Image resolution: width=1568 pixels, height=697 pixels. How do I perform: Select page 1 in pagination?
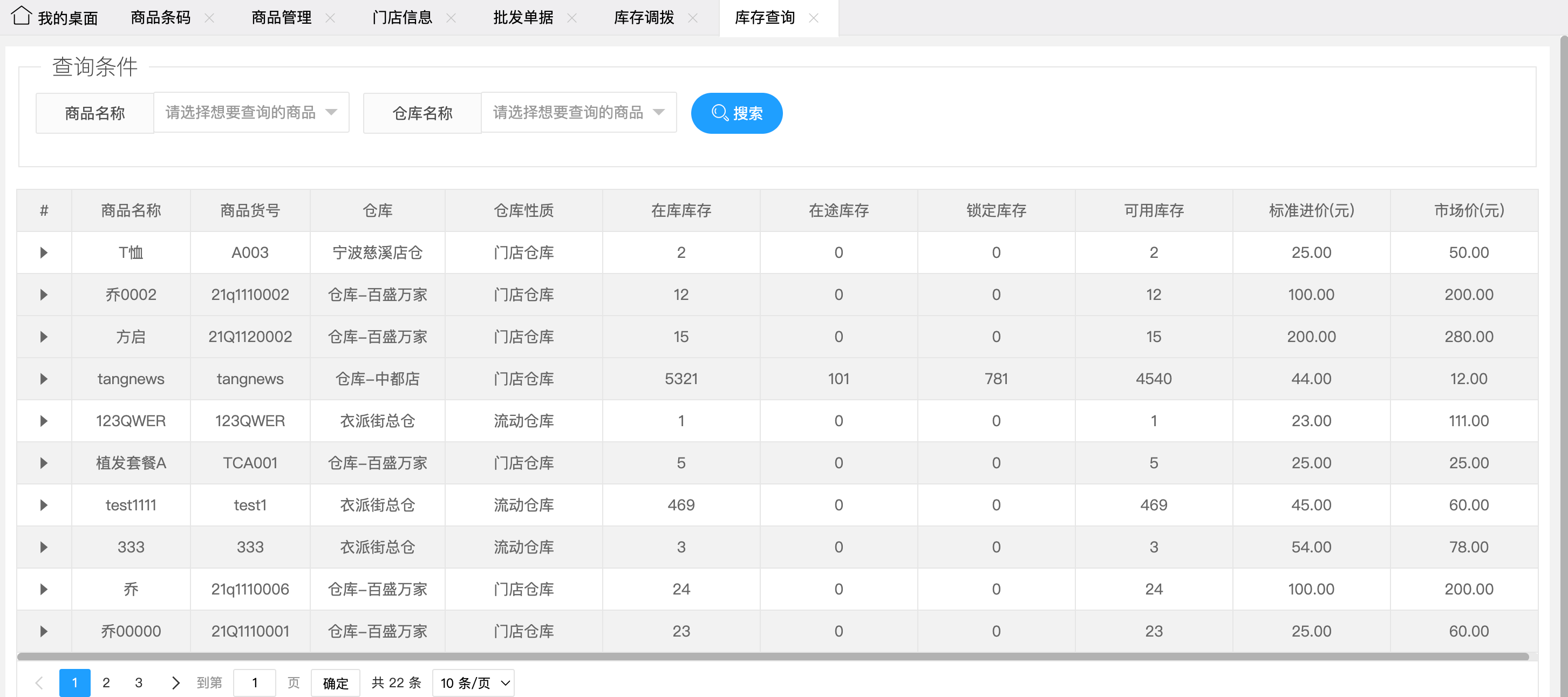[x=75, y=682]
